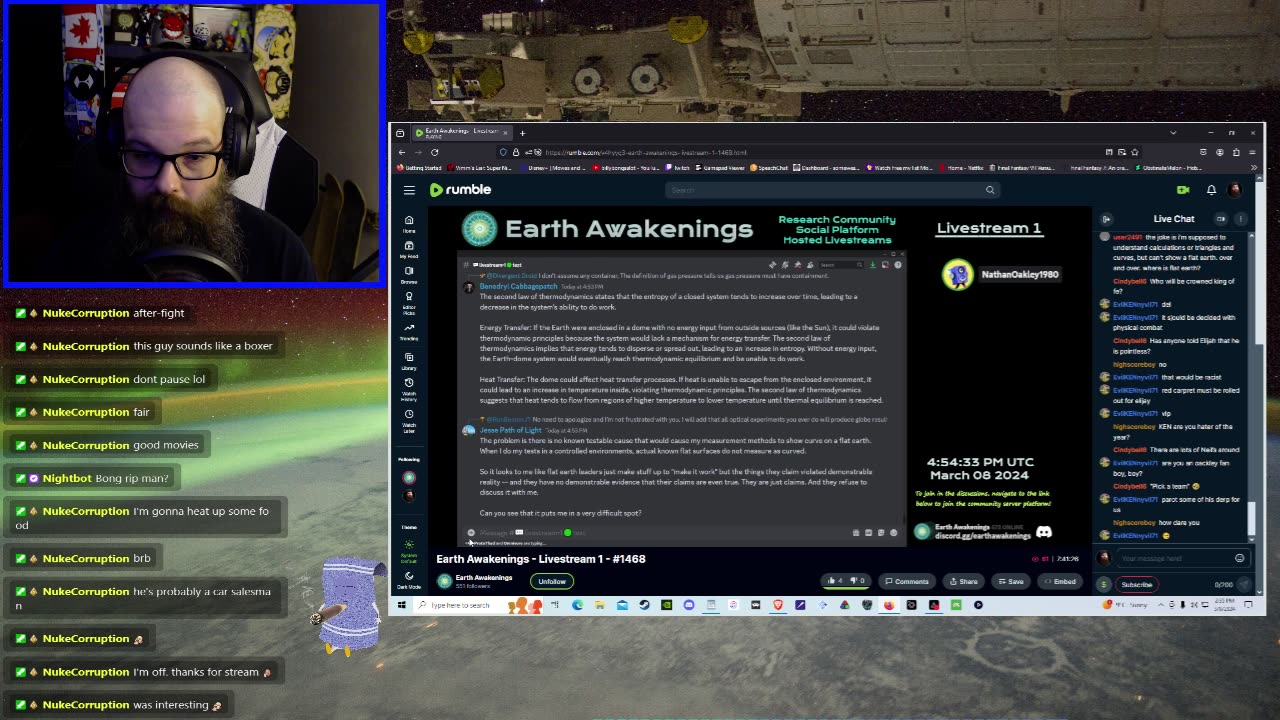Click the video player area
1280x720 pixels.
(760, 376)
